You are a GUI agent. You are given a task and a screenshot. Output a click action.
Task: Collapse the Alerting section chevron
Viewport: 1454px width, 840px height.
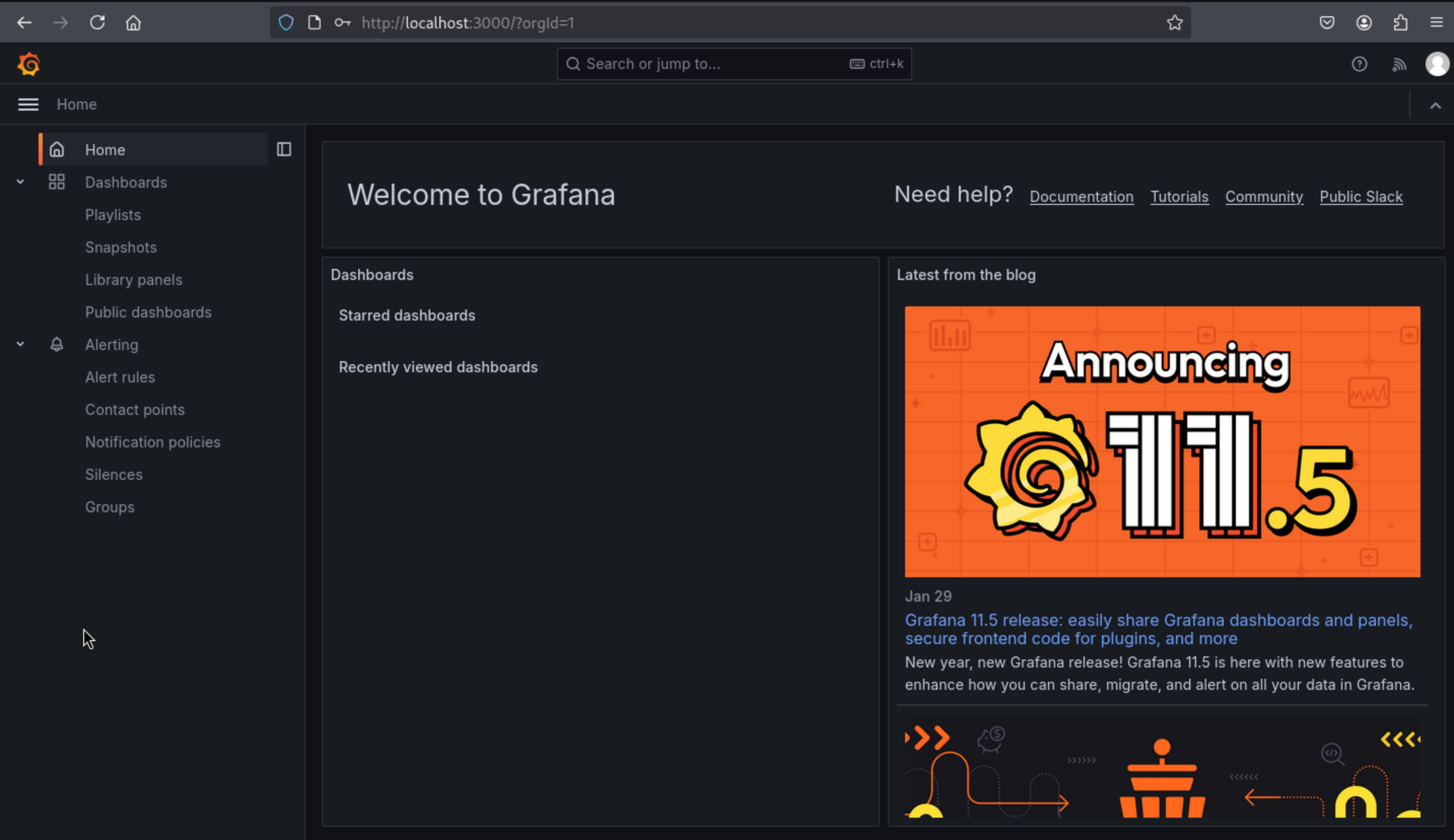pos(20,344)
